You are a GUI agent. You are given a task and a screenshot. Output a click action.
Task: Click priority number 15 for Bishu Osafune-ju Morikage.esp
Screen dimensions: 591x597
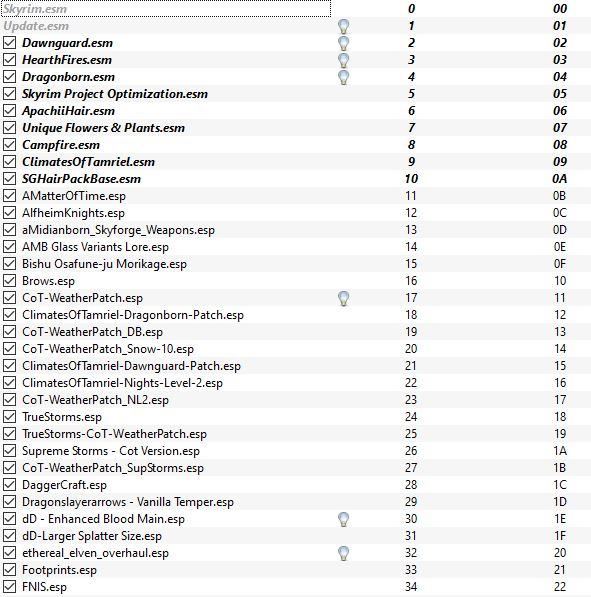[411, 264]
